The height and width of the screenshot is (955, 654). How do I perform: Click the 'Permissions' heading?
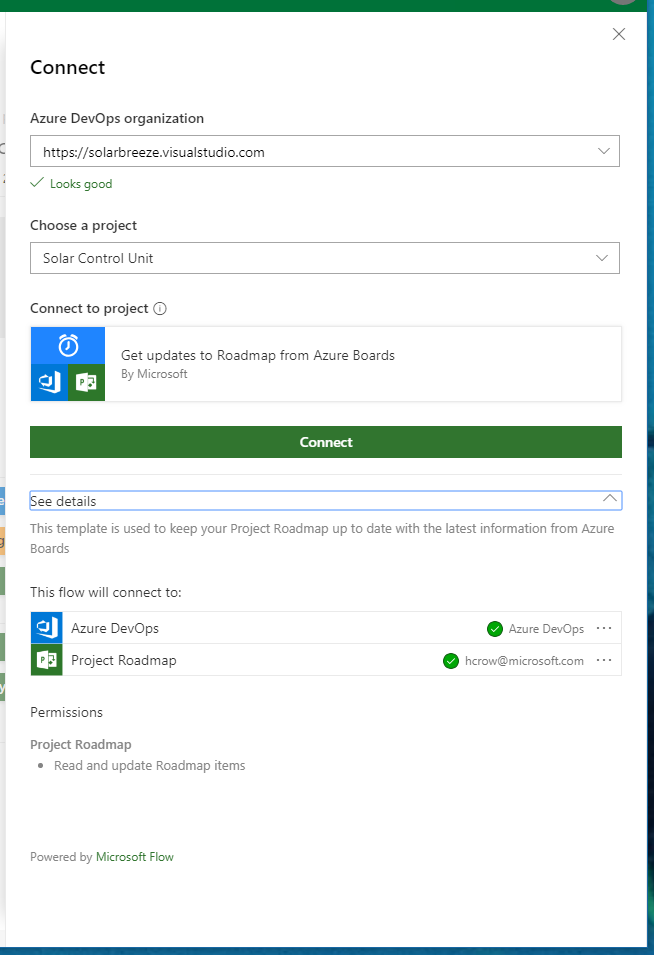[x=66, y=713]
